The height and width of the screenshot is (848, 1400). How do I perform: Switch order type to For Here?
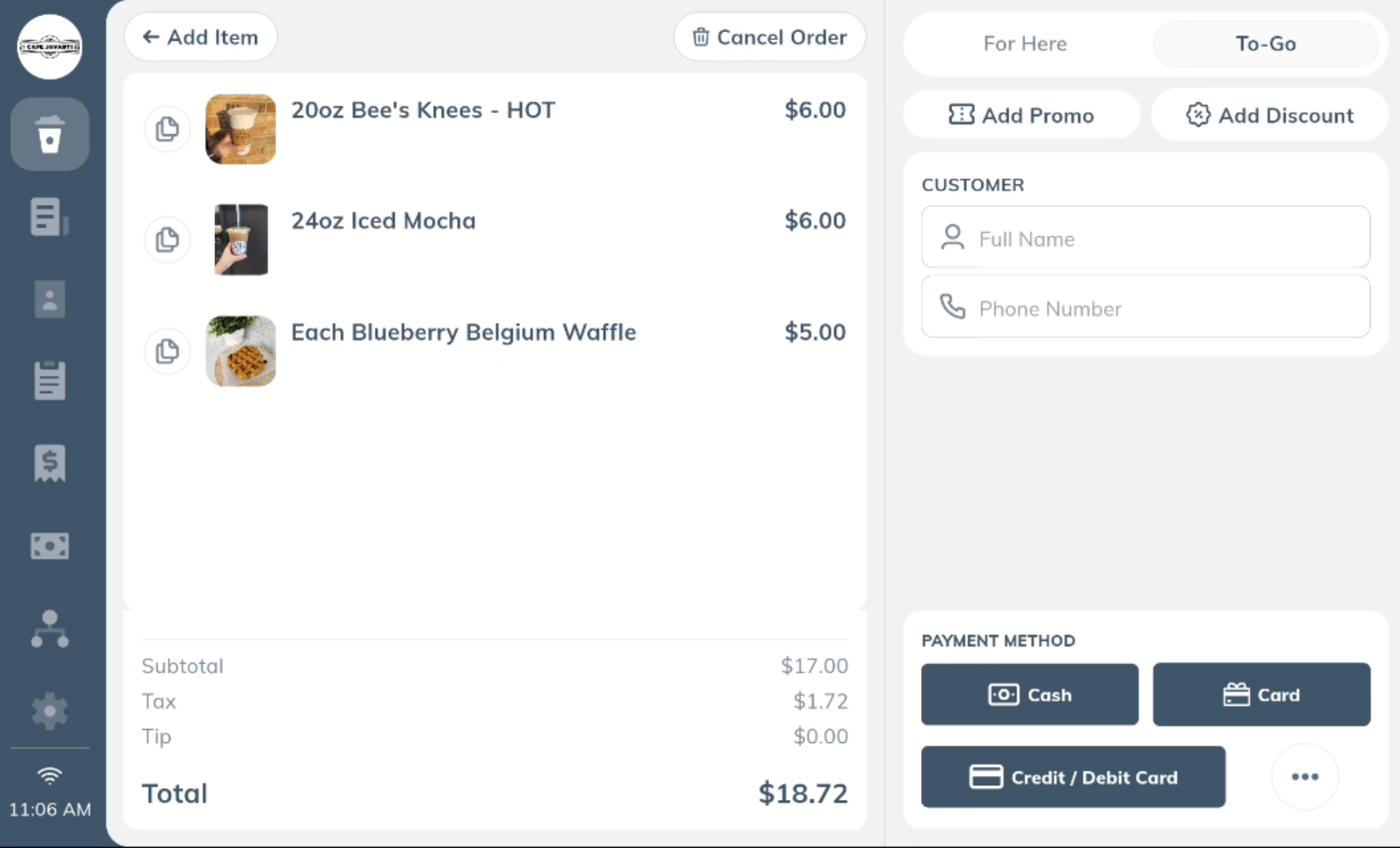point(1025,44)
